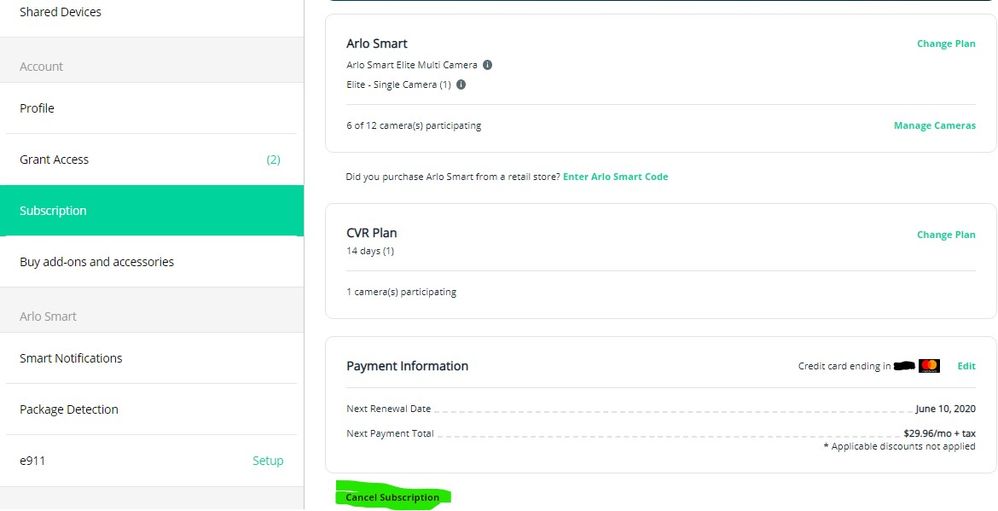998x511 pixels.
Task: Open Grant Access page
Action: click(151, 160)
